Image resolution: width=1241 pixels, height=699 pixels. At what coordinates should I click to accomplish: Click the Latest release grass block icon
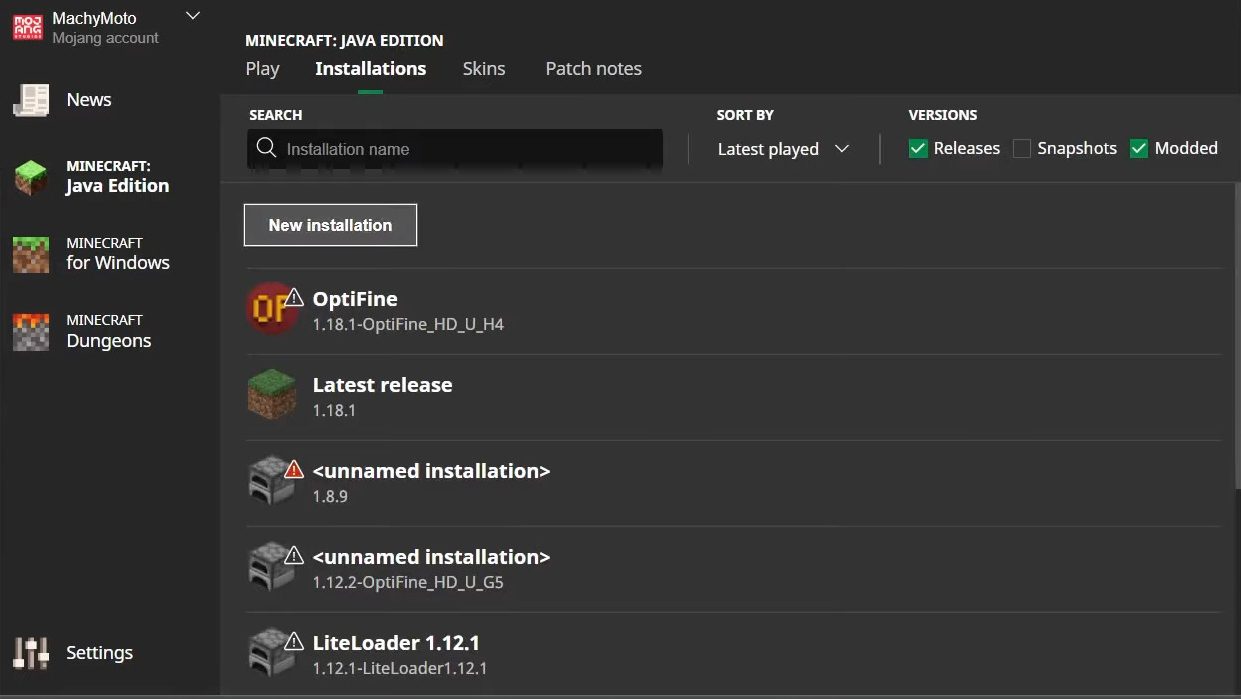pos(271,395)
